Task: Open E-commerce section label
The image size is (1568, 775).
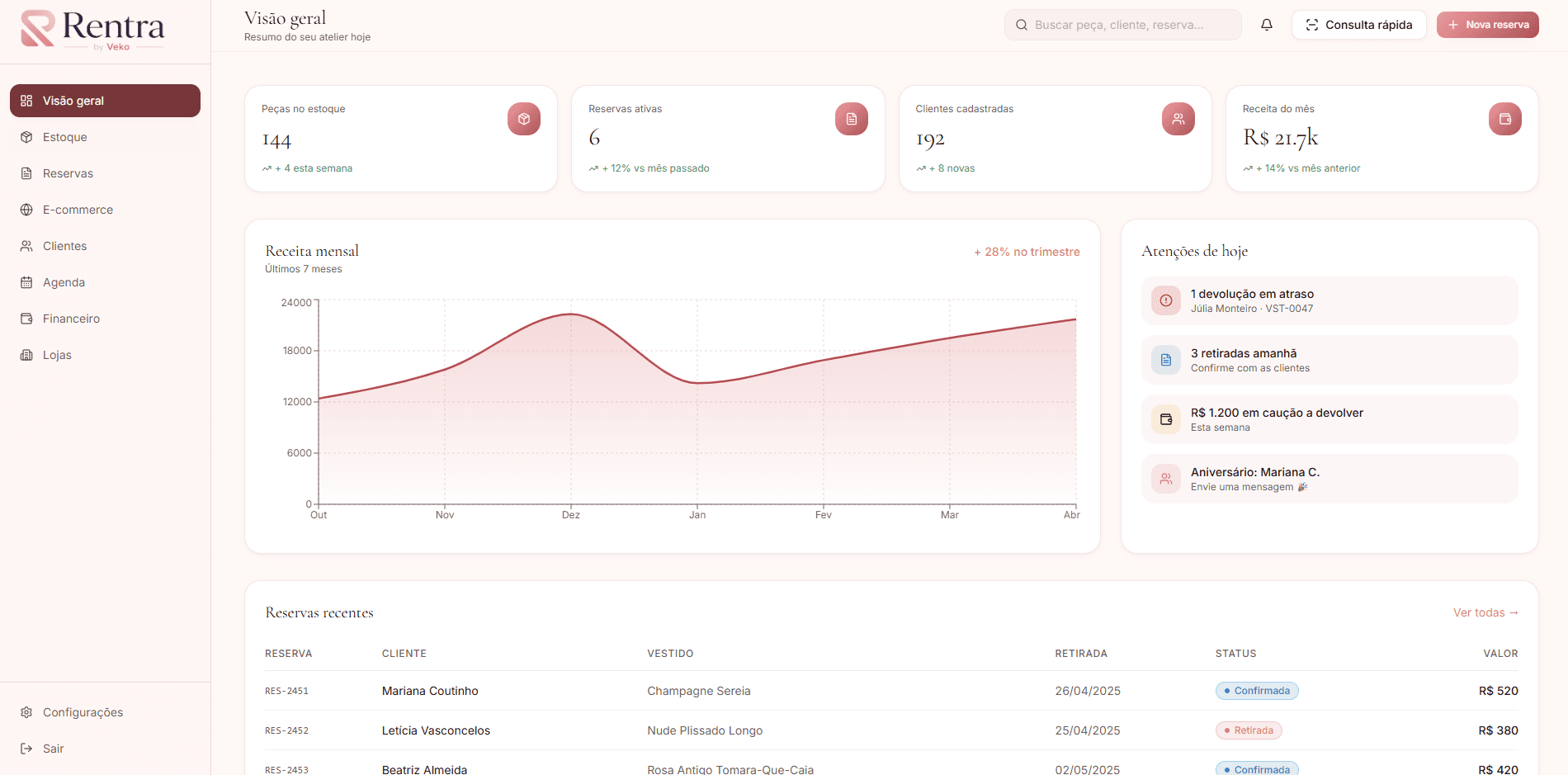Action: [x=78, y=210]
